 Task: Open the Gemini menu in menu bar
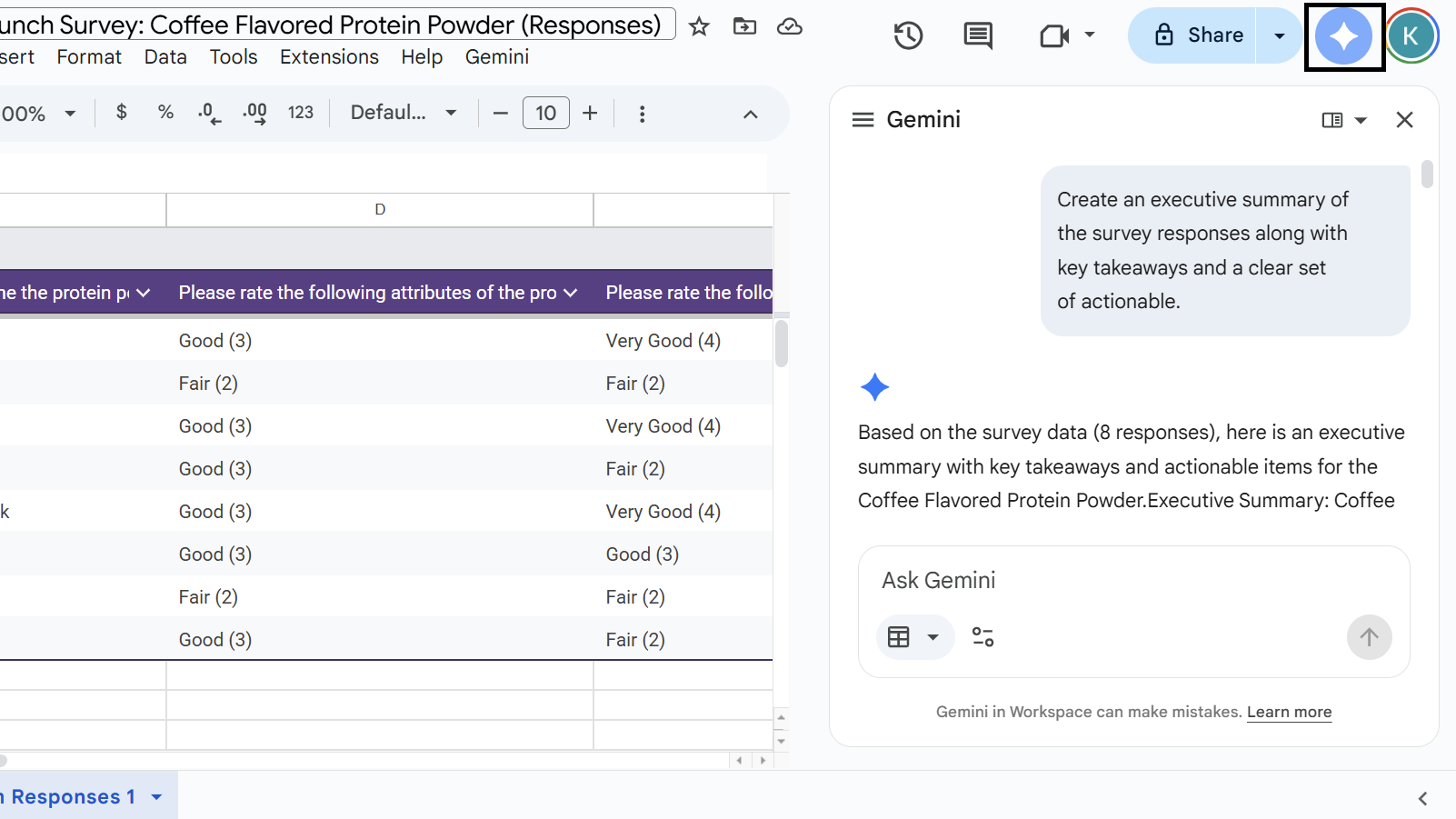pyautogui.click(x=497, y=57)
